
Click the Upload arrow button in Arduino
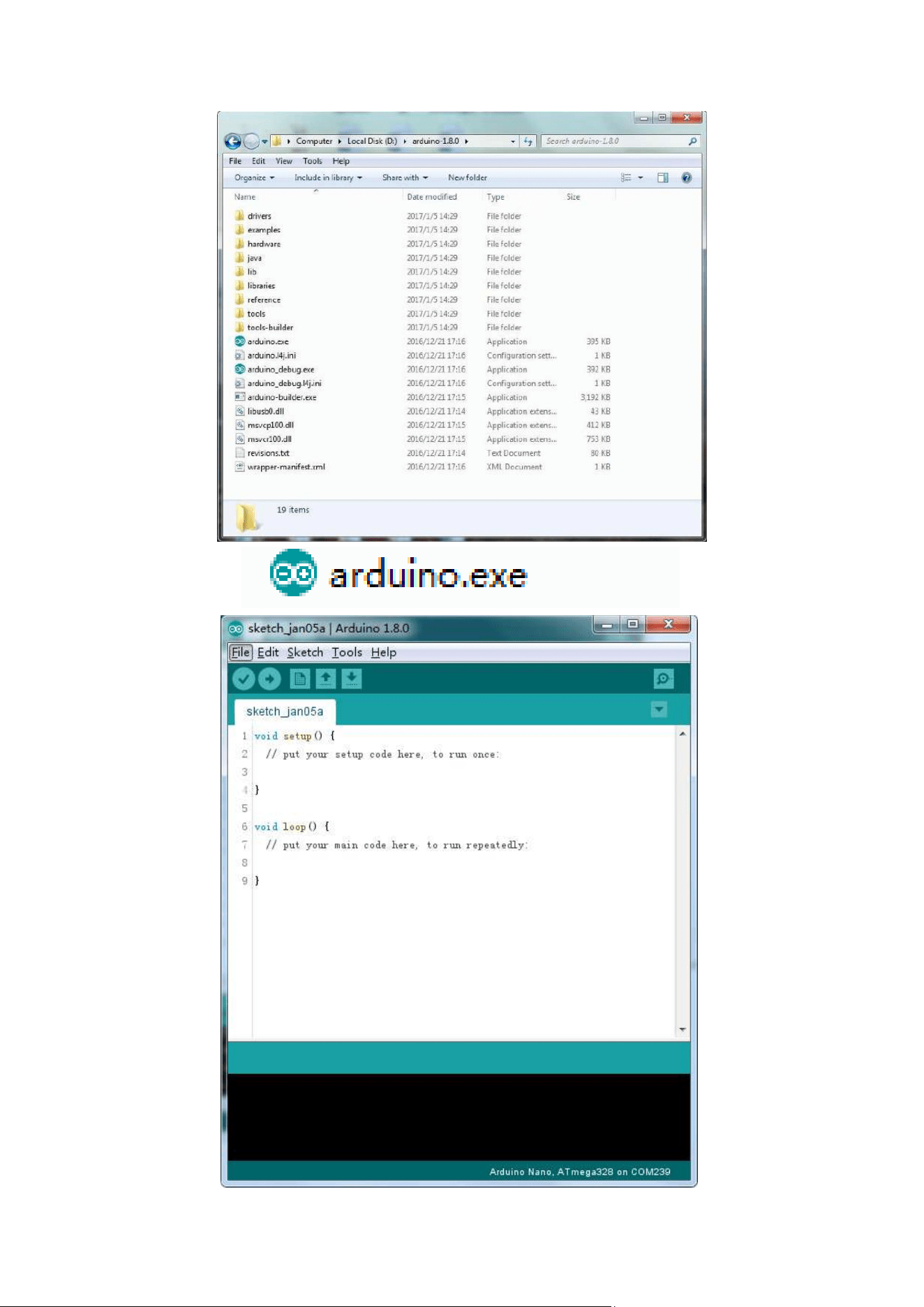[269, 679]
